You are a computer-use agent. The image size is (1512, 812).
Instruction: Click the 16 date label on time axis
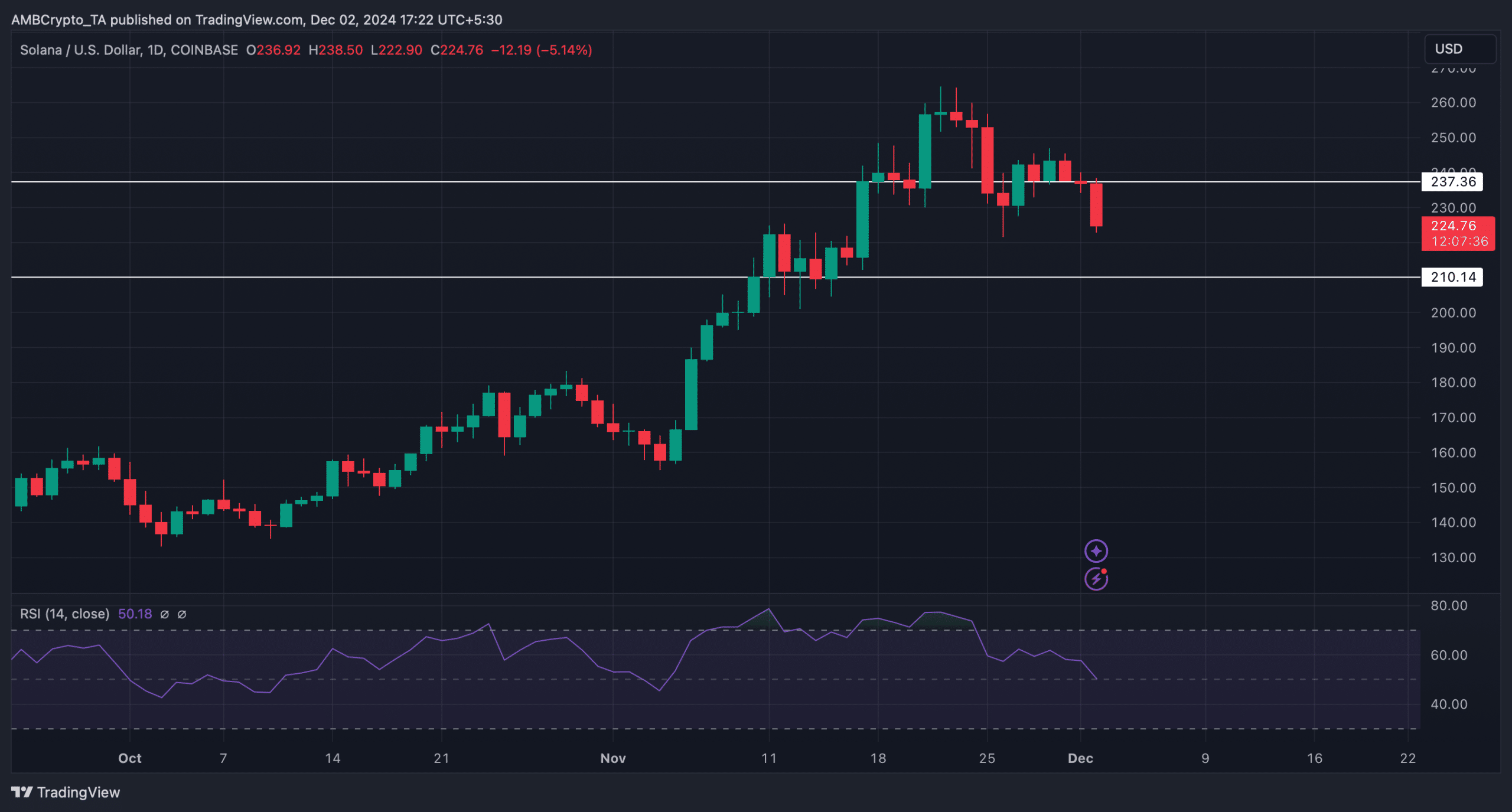(1314, 758)
